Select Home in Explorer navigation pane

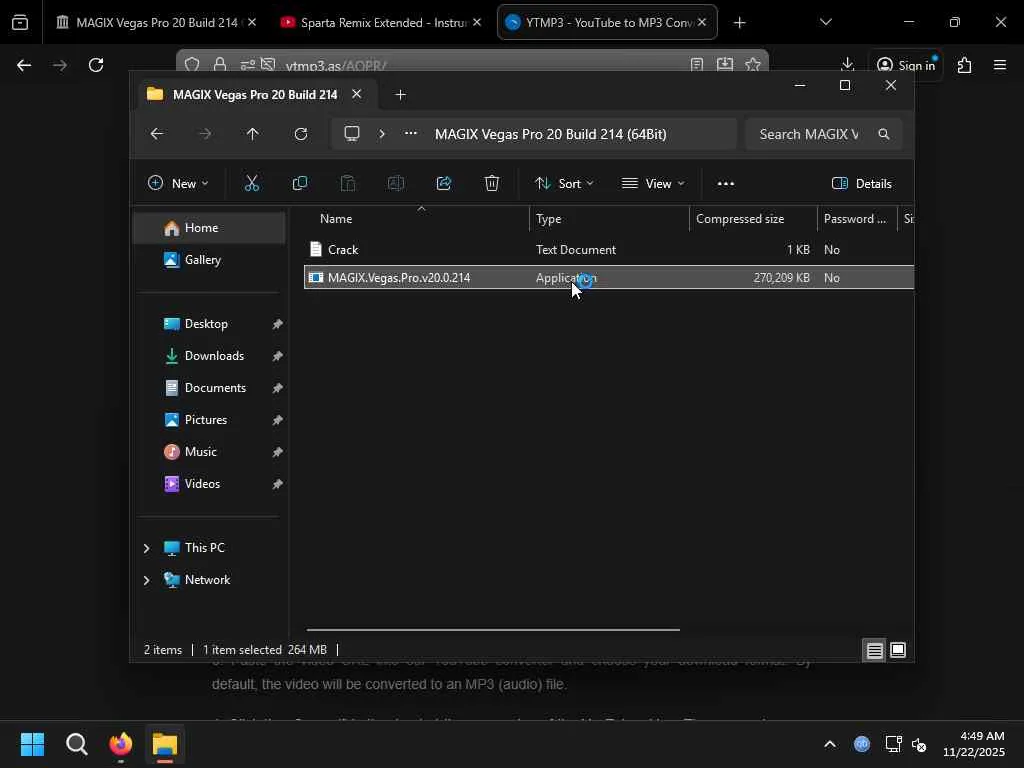[209, 228]
